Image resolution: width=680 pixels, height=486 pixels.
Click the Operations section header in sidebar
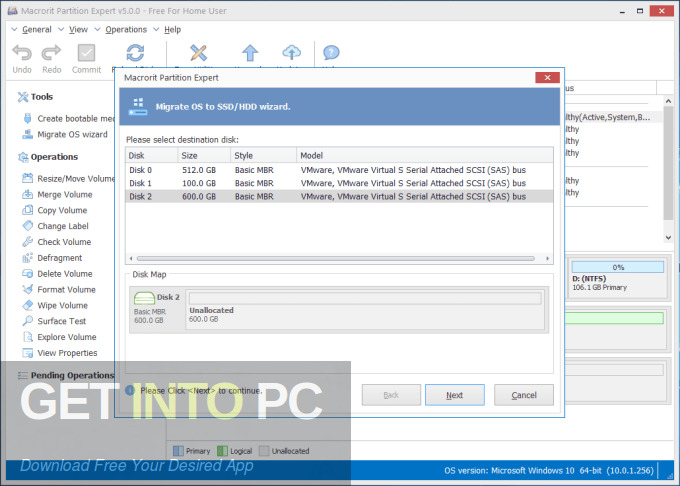click(x=48, y=157)
